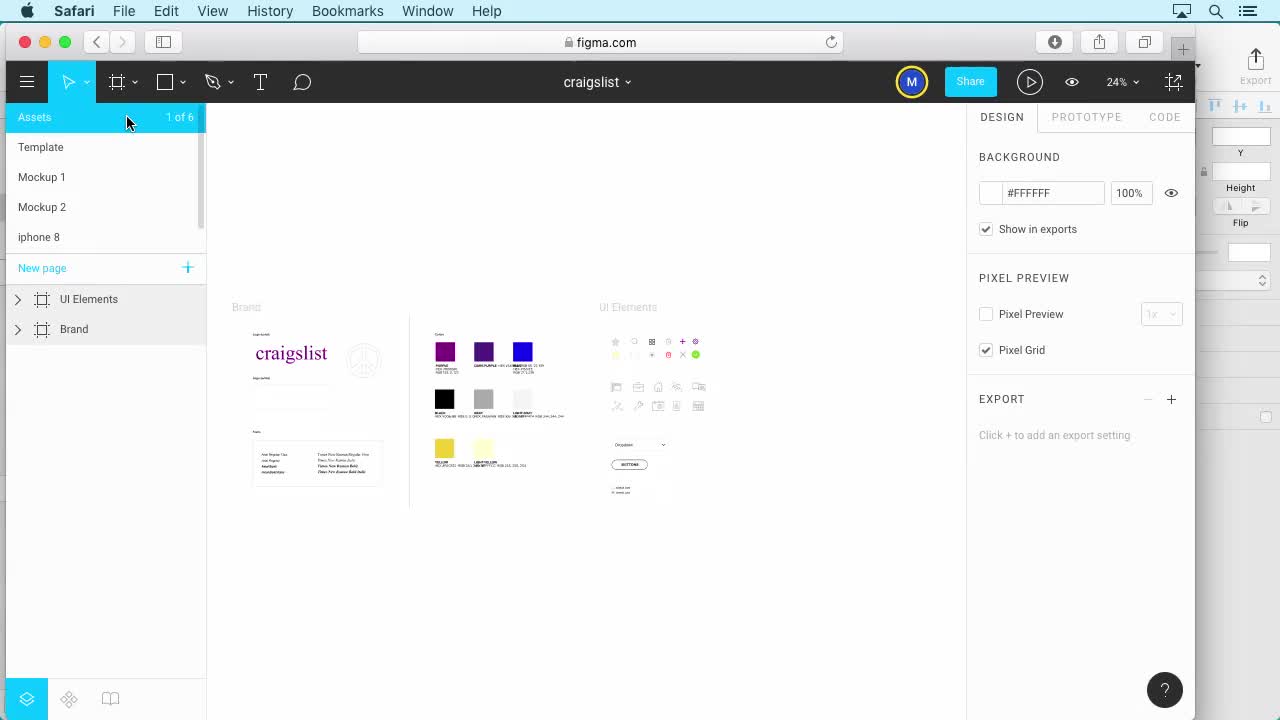Open the Bookmarks menu

pos(347,11)
